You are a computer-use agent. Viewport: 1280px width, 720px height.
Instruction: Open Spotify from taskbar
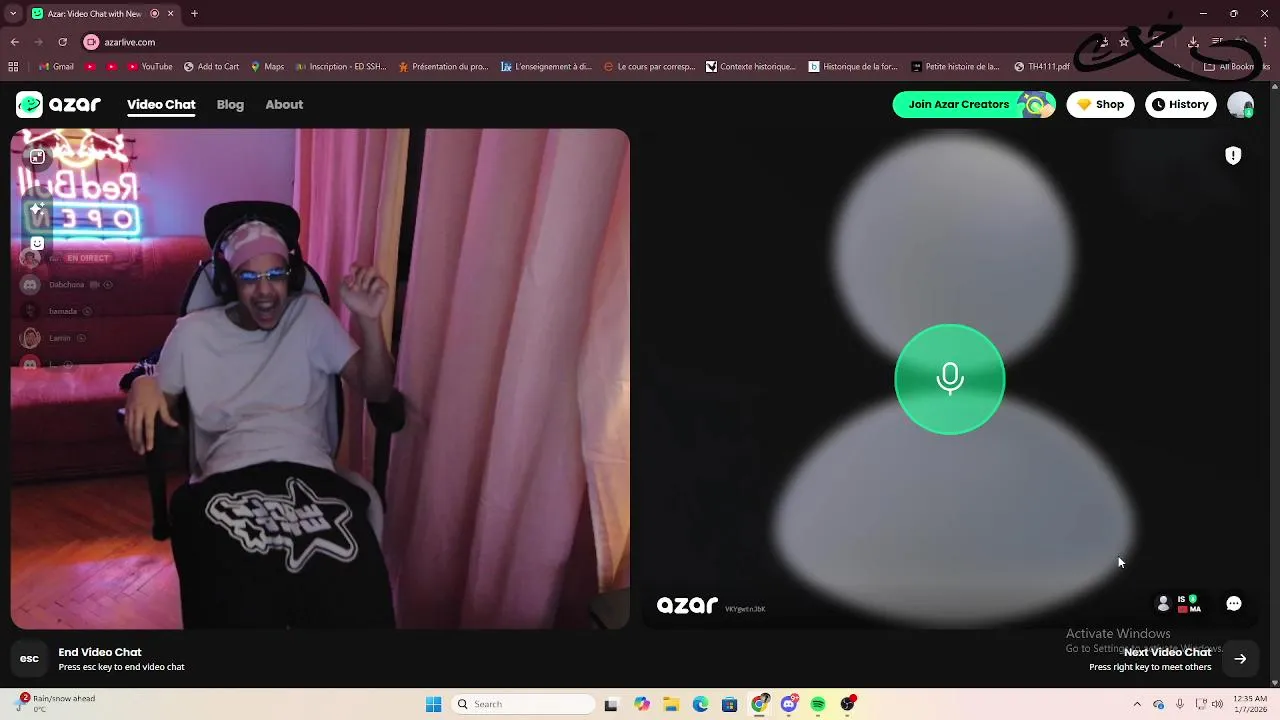pos(818,704)
